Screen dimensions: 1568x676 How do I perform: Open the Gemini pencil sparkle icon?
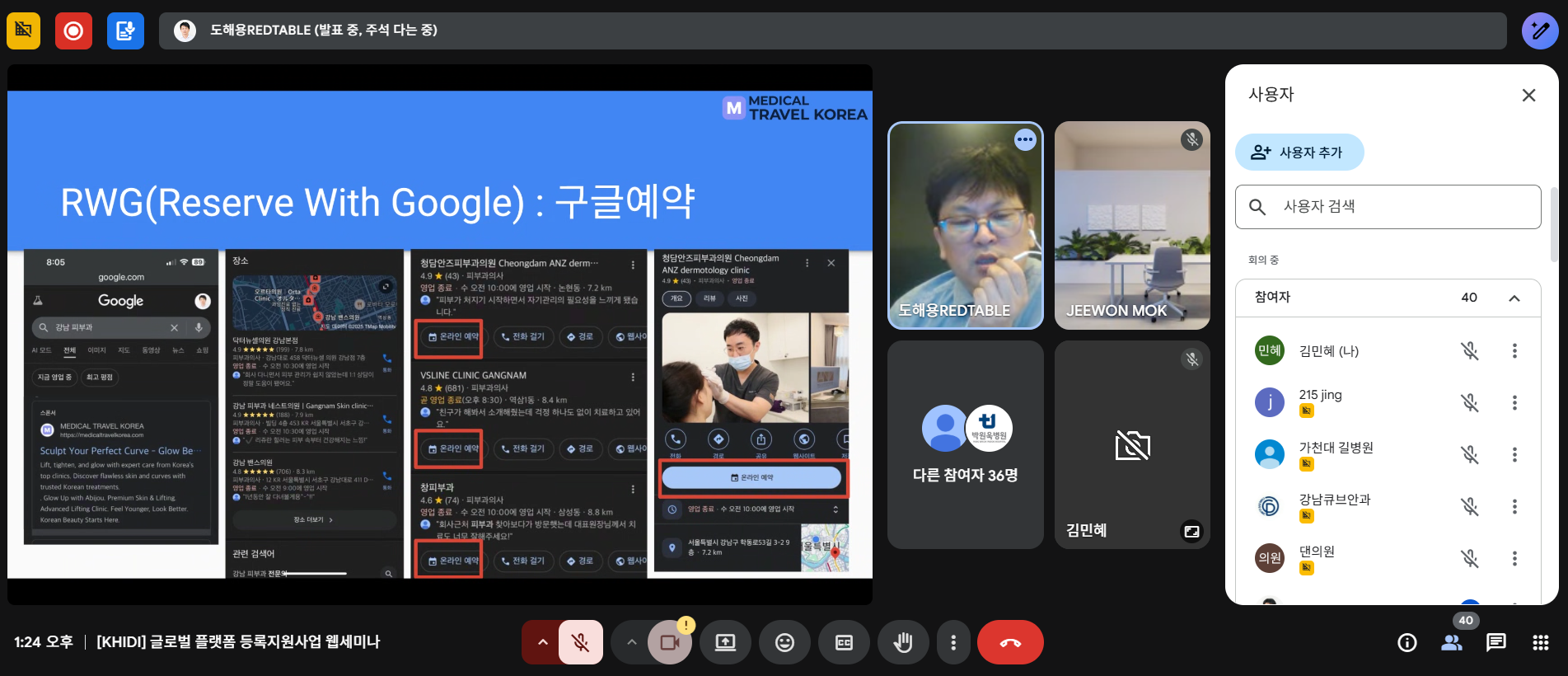pyautogui.click(x=1539, y=31)
